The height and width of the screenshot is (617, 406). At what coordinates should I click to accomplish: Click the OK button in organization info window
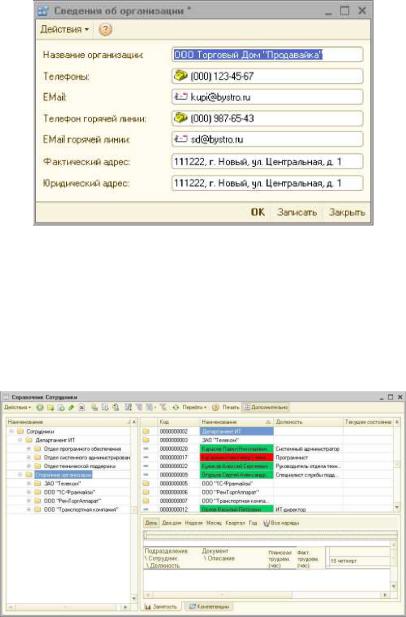click(x=258, y=212)
